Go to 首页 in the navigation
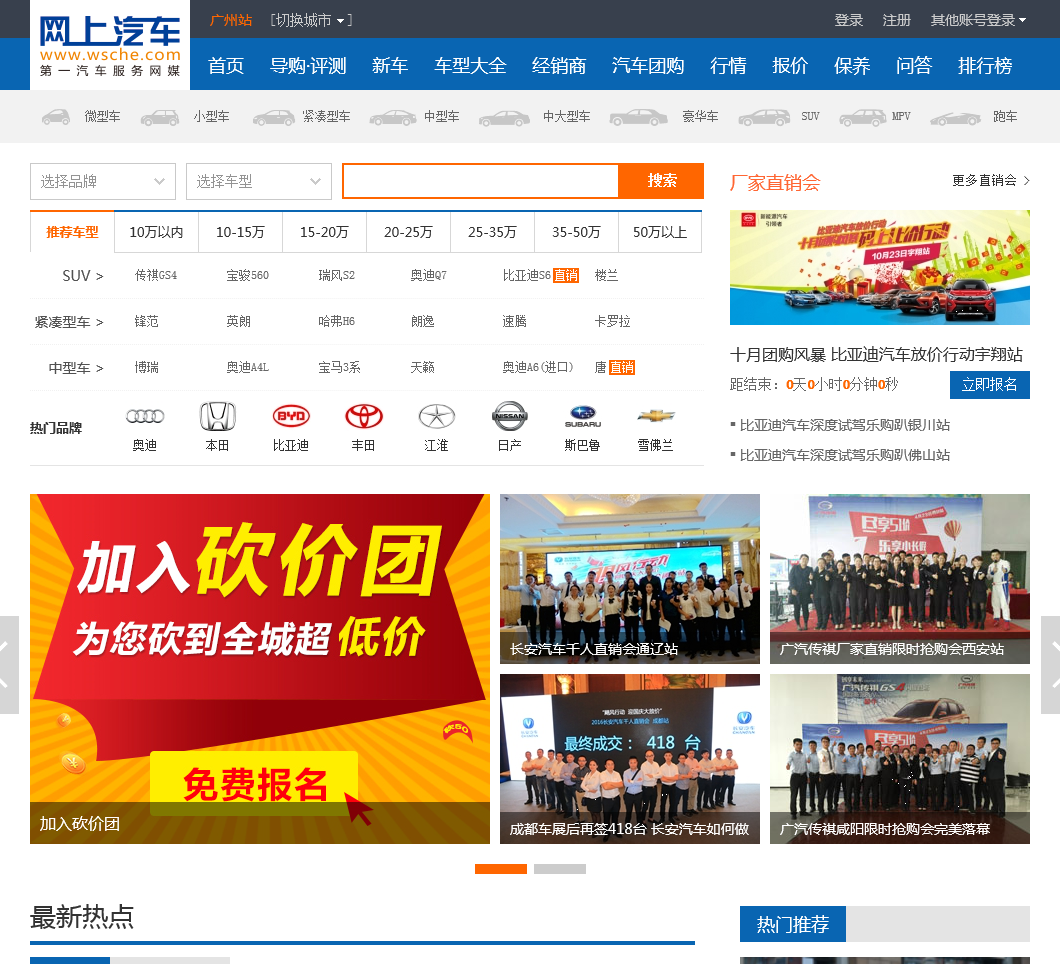 point(226,66)
